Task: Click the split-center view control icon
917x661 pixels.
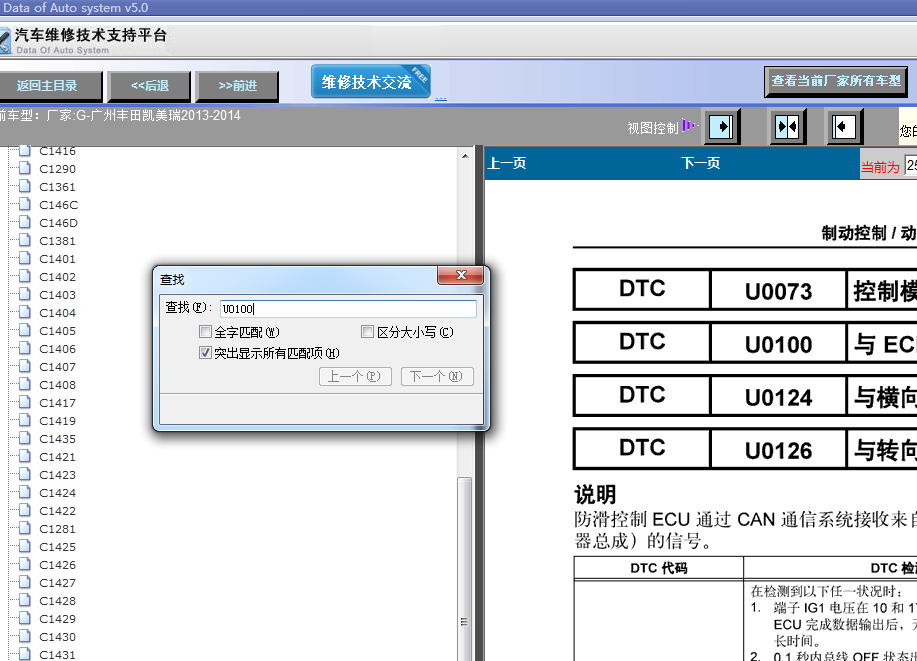Action: [x=787, y=126]
